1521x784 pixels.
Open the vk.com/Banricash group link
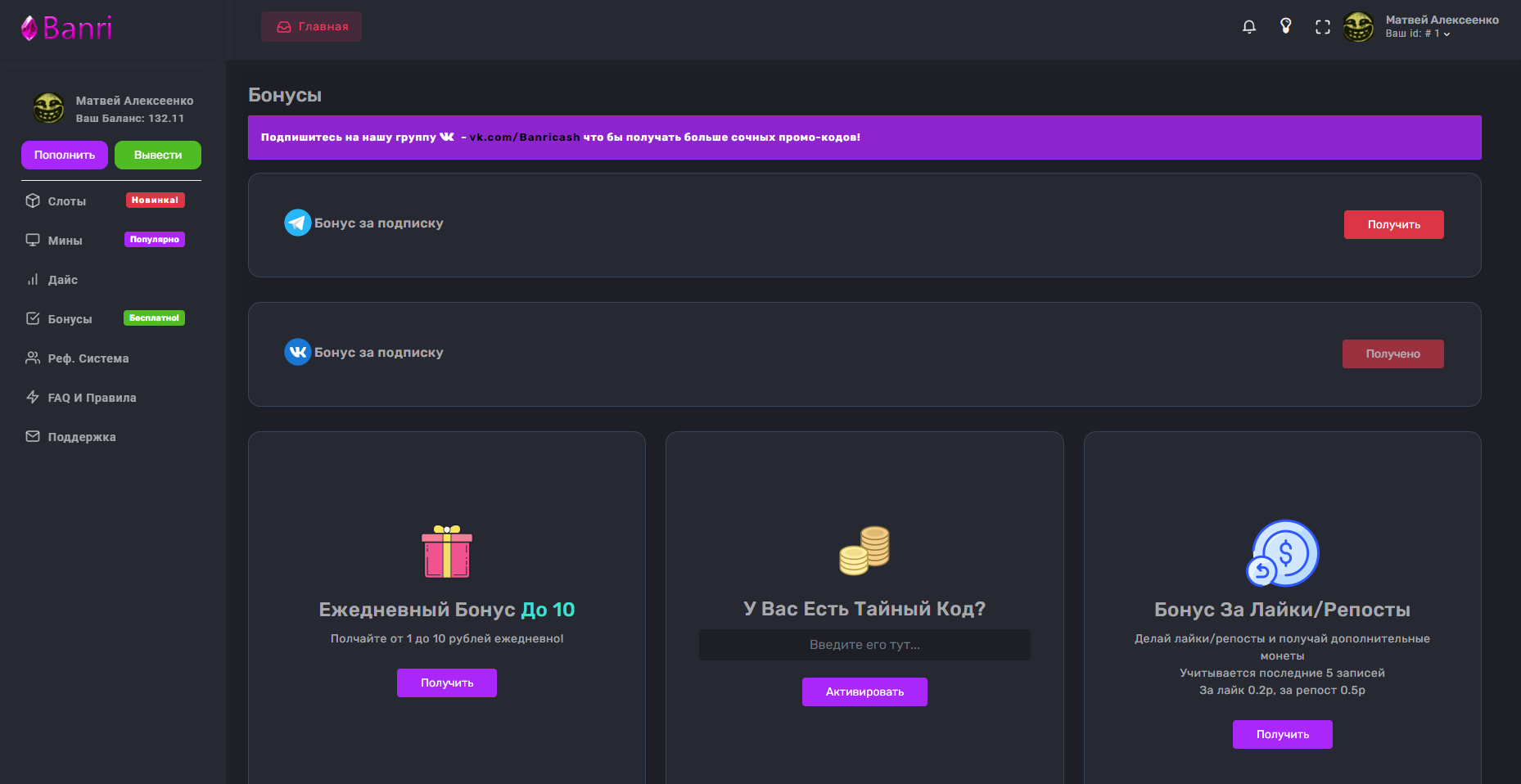(524, 137)
